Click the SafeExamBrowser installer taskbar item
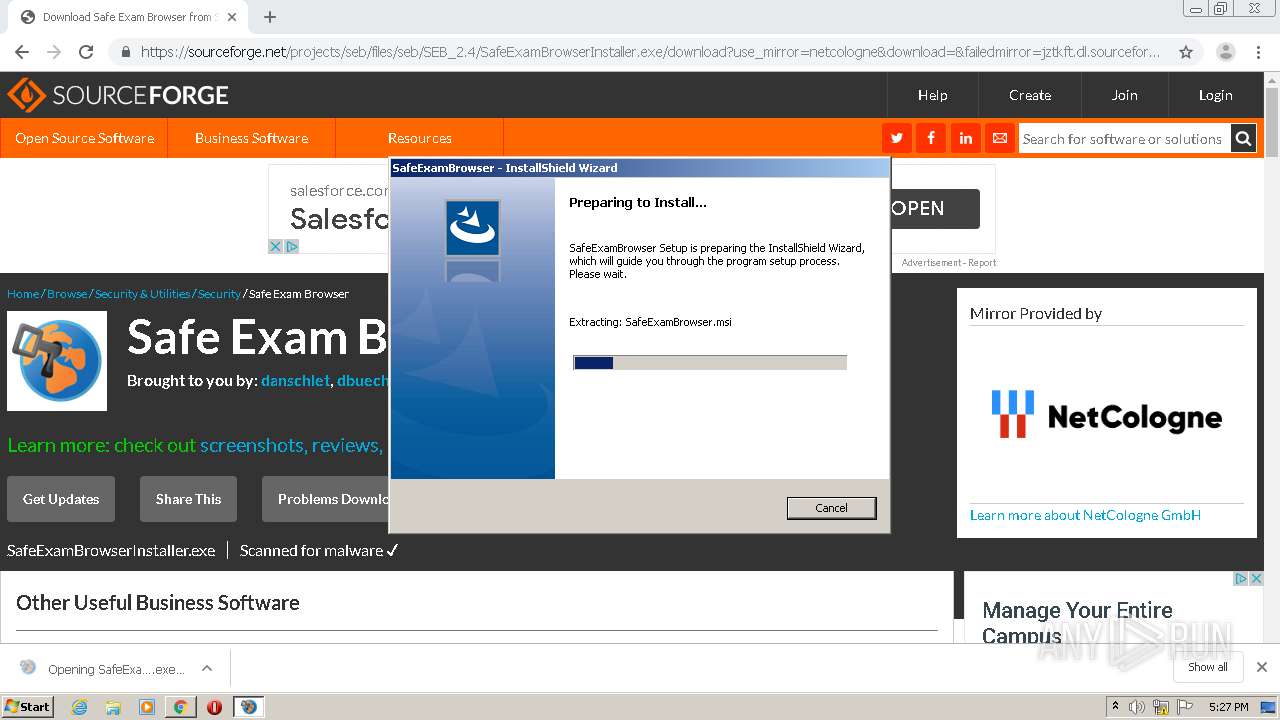 tap(248, 707)
